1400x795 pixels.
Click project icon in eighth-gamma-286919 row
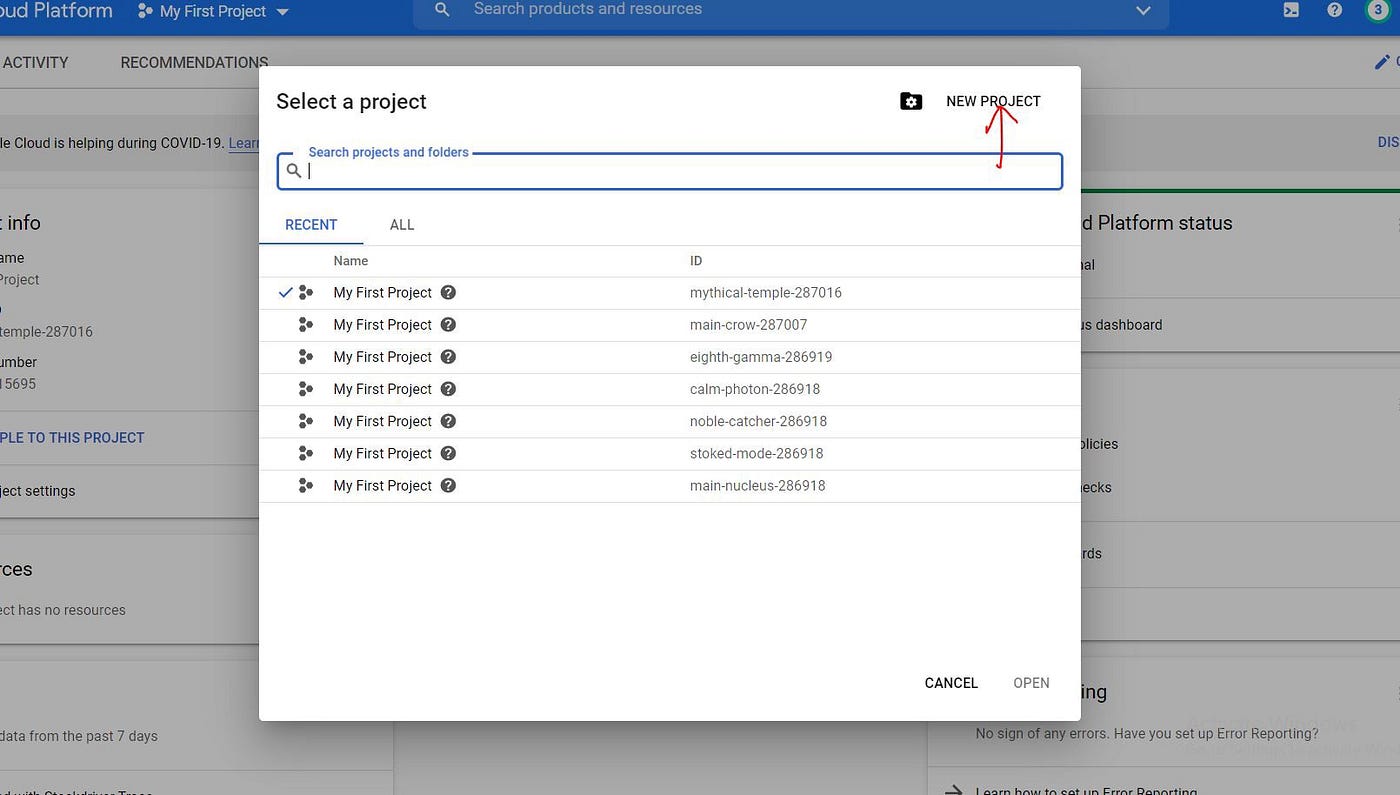pyautogui.click(x=306, y=357)
